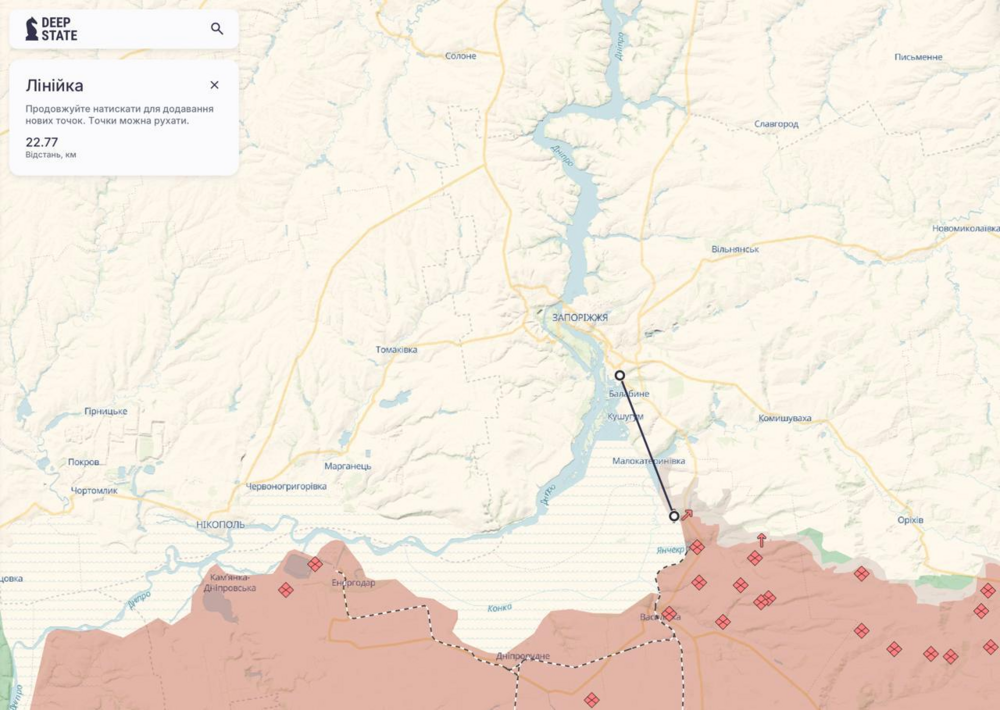
Task: Click the DeepState chess knight logo
Action: pos(31,29)
